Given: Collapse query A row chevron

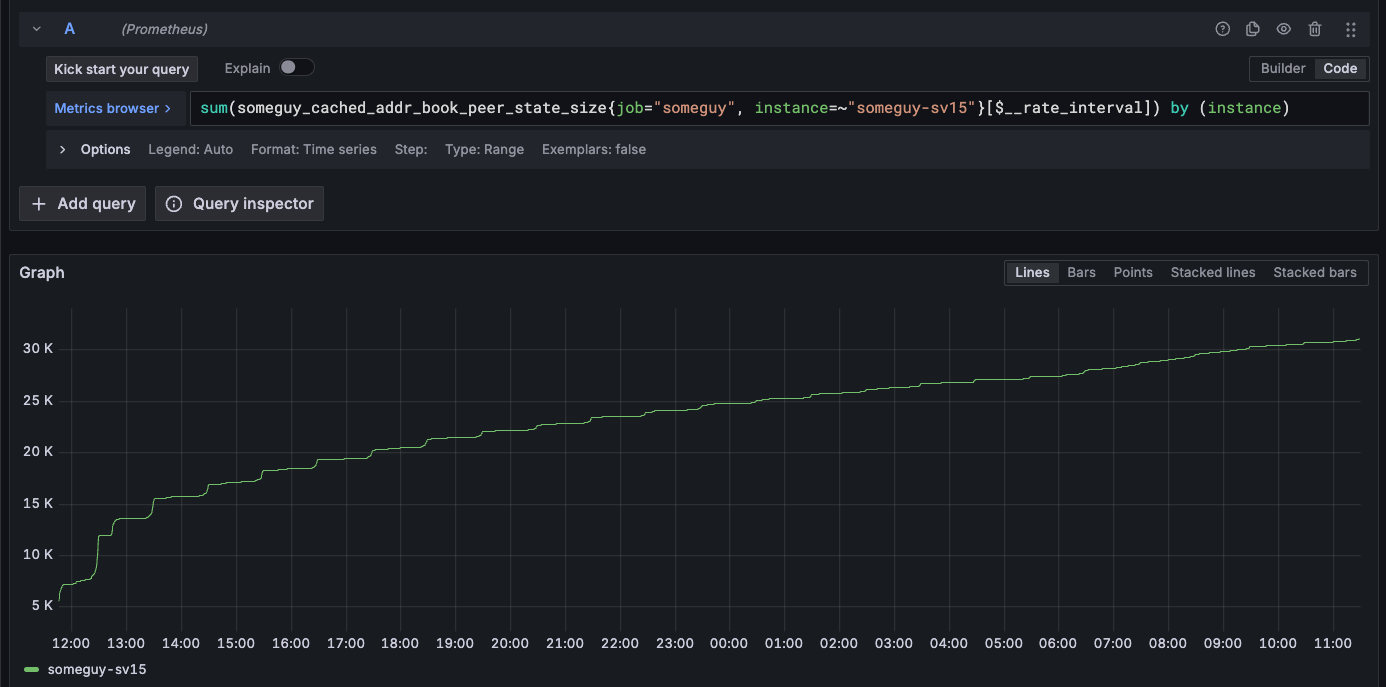Looking at the screenshot, I should 37,29.
